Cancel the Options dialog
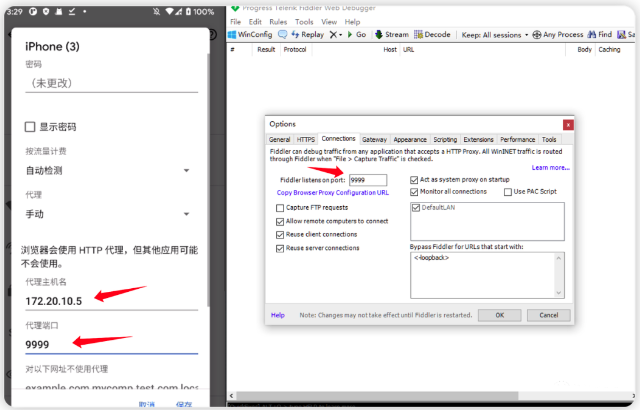This screenshot has width=640, height=410. [x=549, y=315]
